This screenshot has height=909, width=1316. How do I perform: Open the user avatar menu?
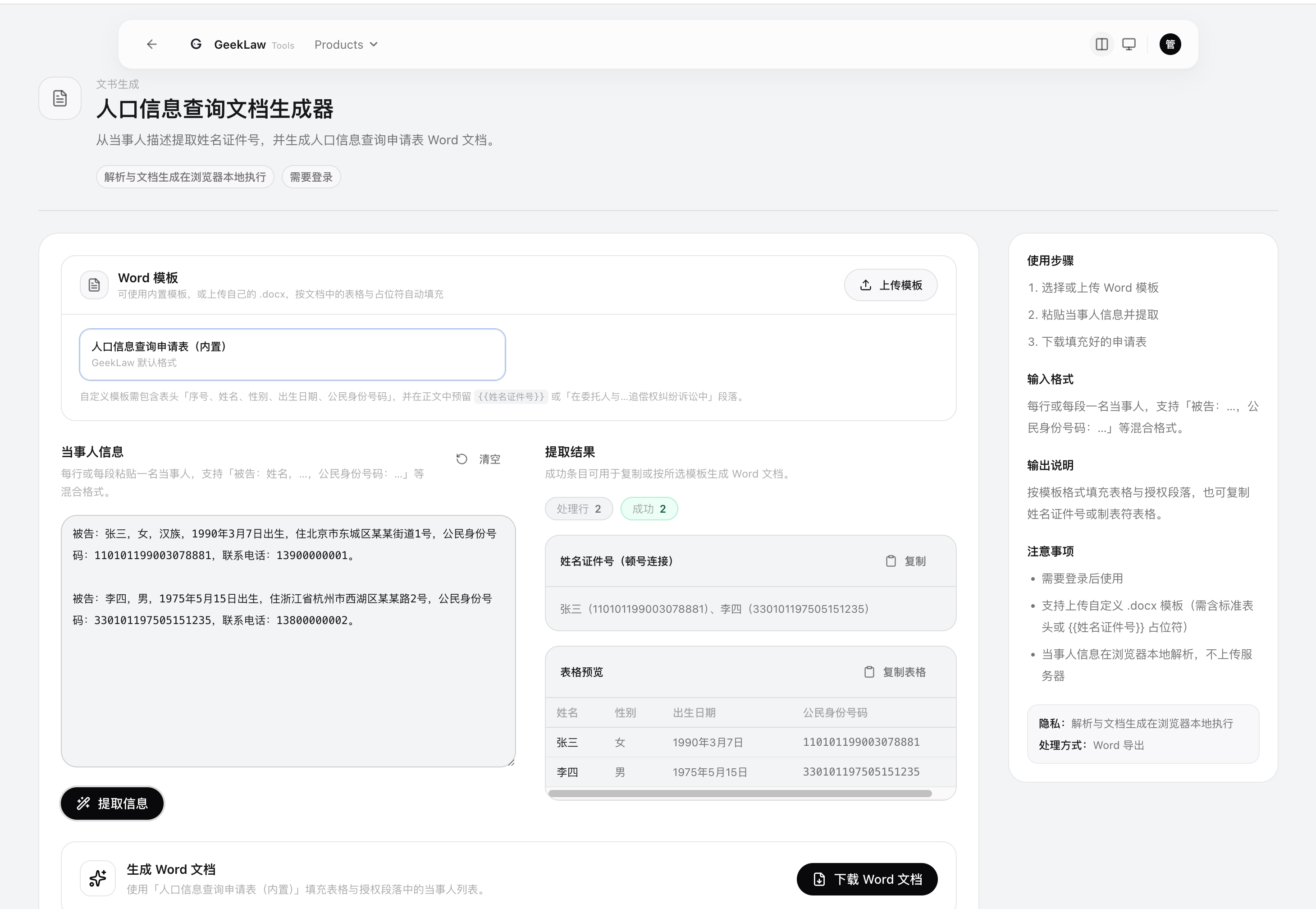[x=1170, y=45]
